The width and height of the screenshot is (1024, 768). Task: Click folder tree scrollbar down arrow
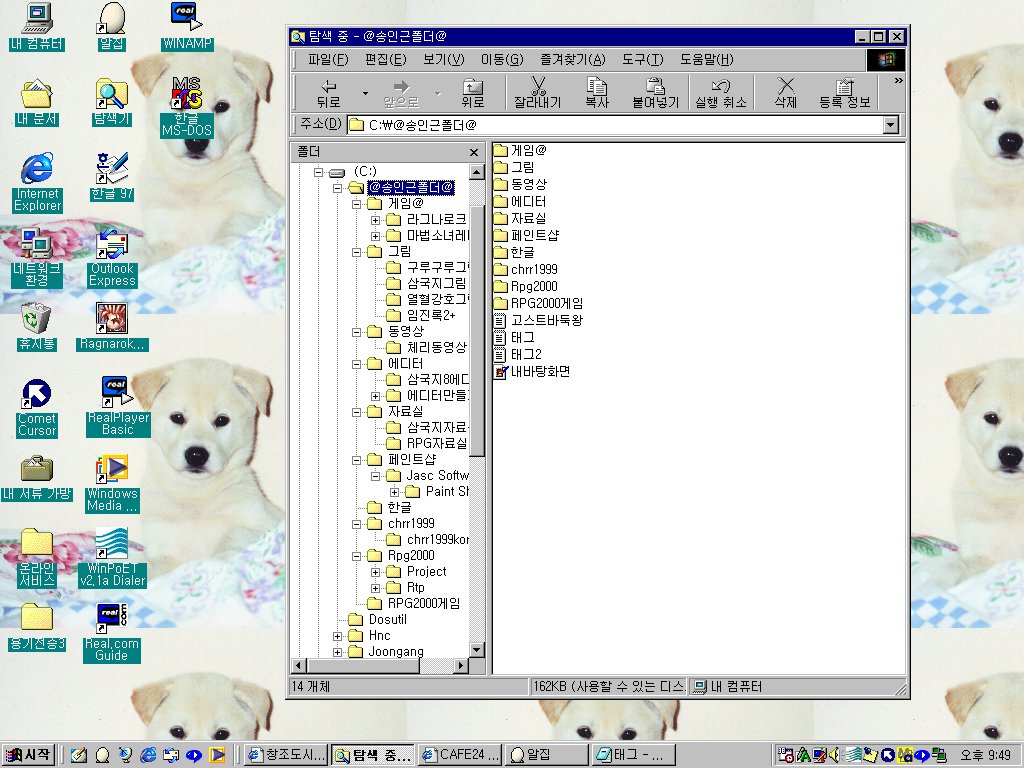(477, 650)
